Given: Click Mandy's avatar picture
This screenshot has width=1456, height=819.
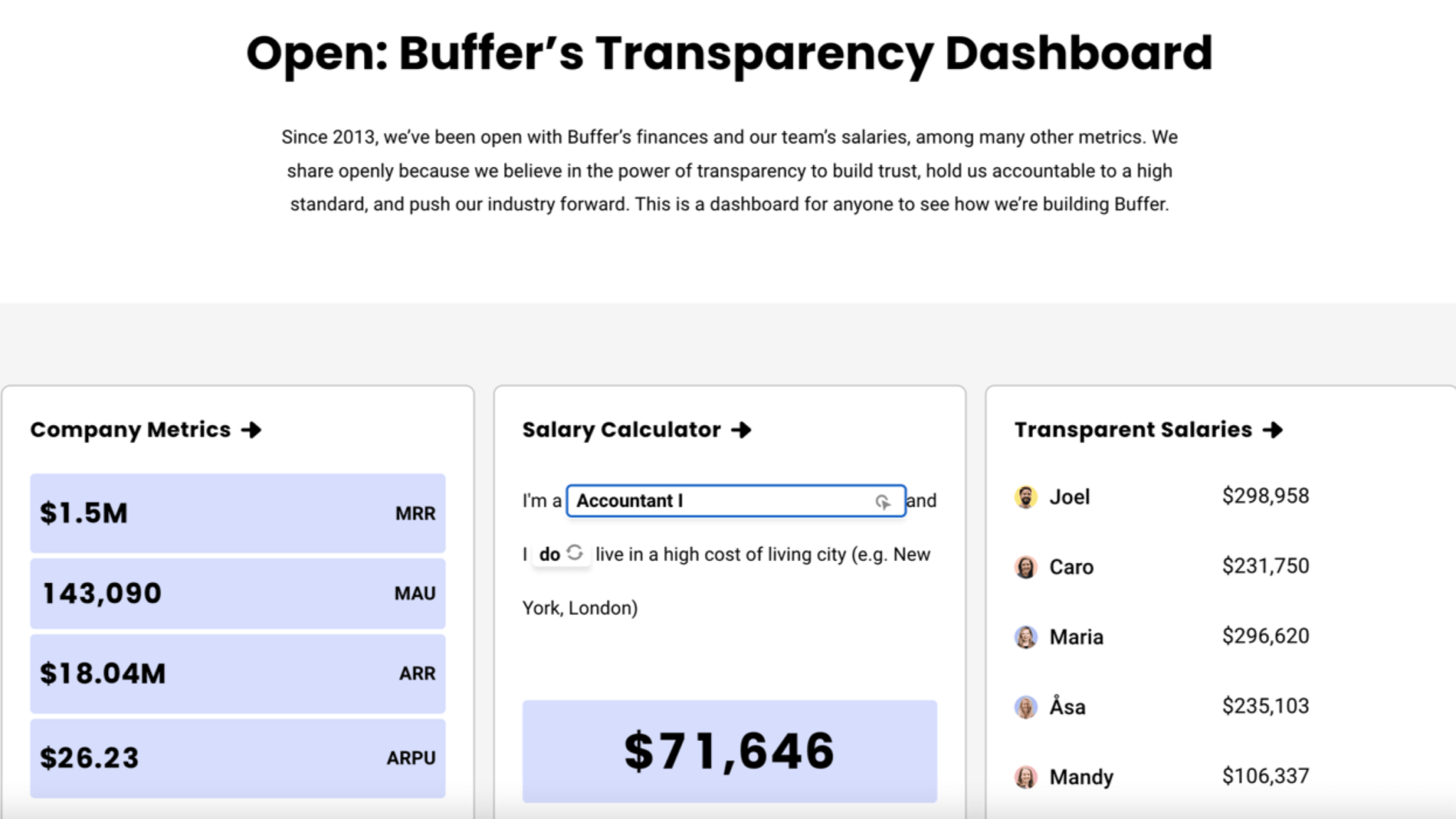Looking at the screenshot, I should click(x=1025, y=777).
